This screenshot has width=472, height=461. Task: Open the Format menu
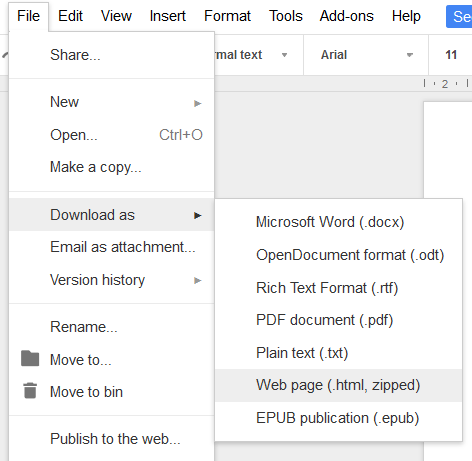click(x=227, y=16)
